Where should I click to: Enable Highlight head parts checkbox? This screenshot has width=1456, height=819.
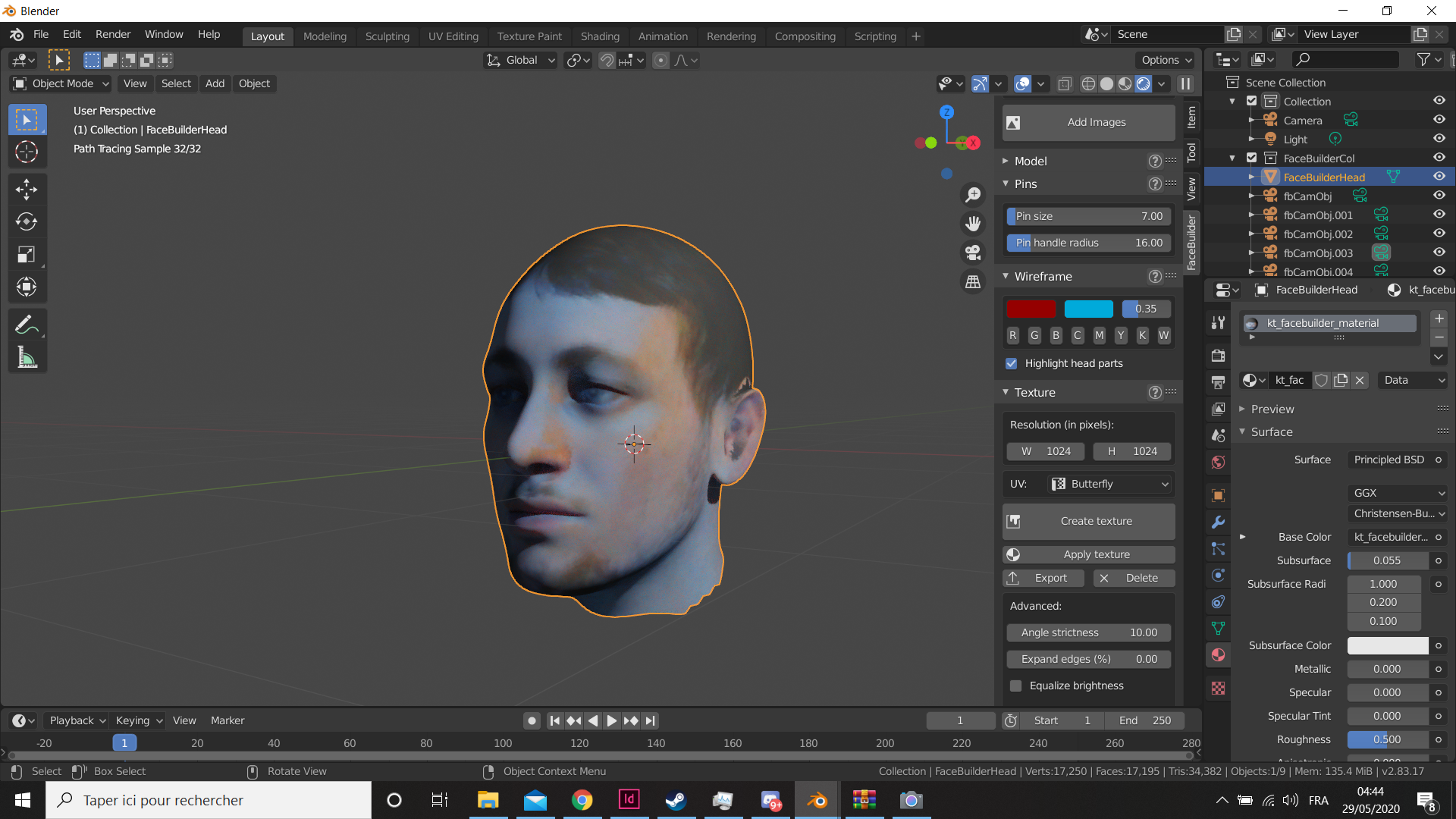[1011, 363]
